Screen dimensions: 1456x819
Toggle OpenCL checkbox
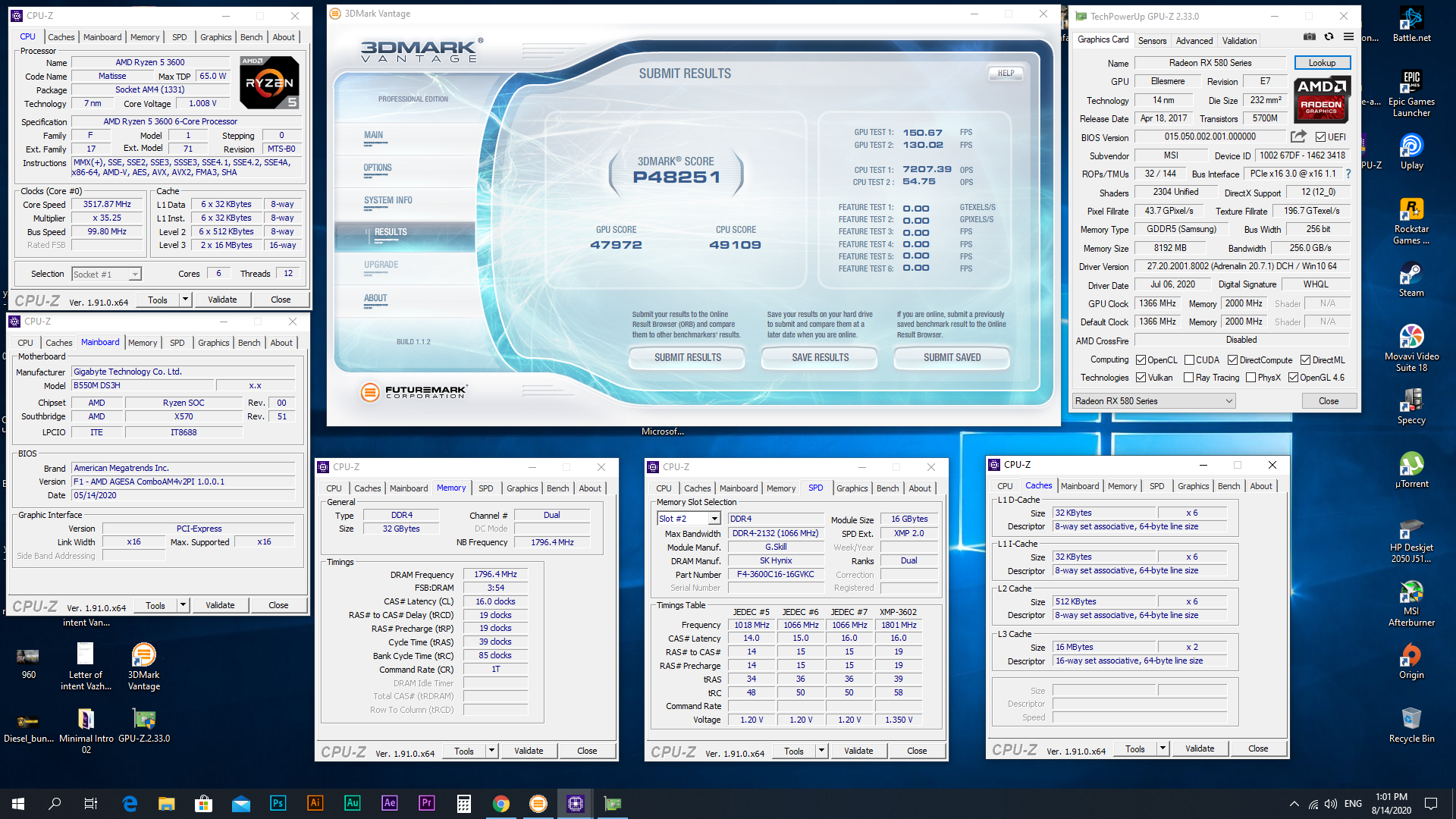(x=1141, y=360)
